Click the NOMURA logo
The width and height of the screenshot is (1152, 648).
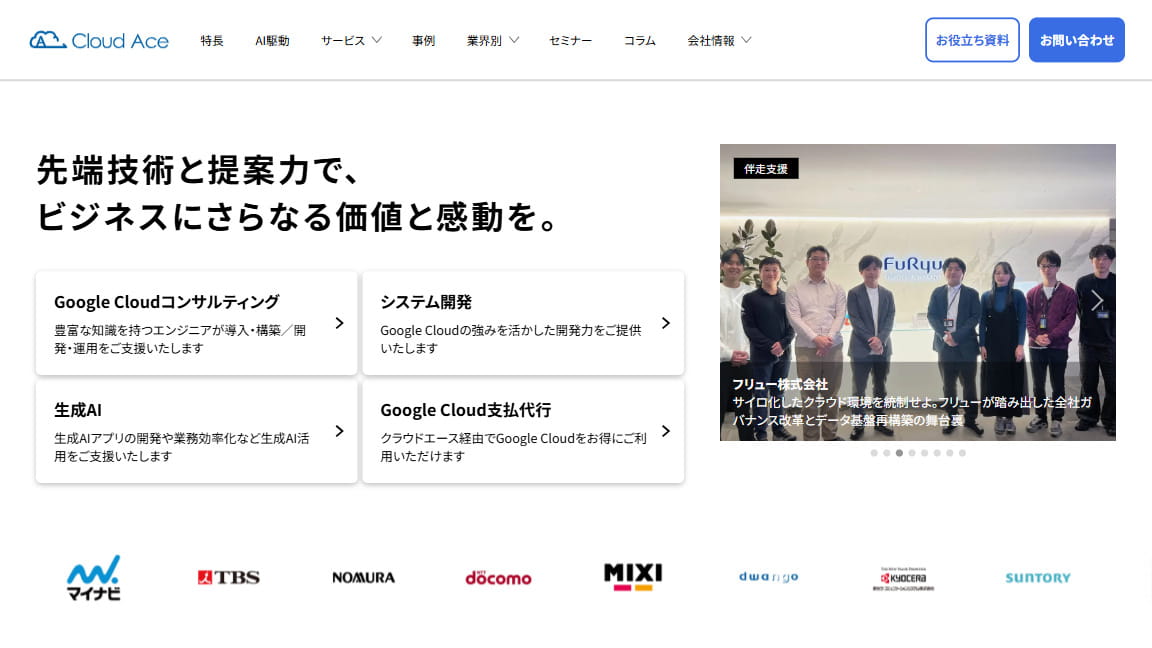(x=363, y=577)
